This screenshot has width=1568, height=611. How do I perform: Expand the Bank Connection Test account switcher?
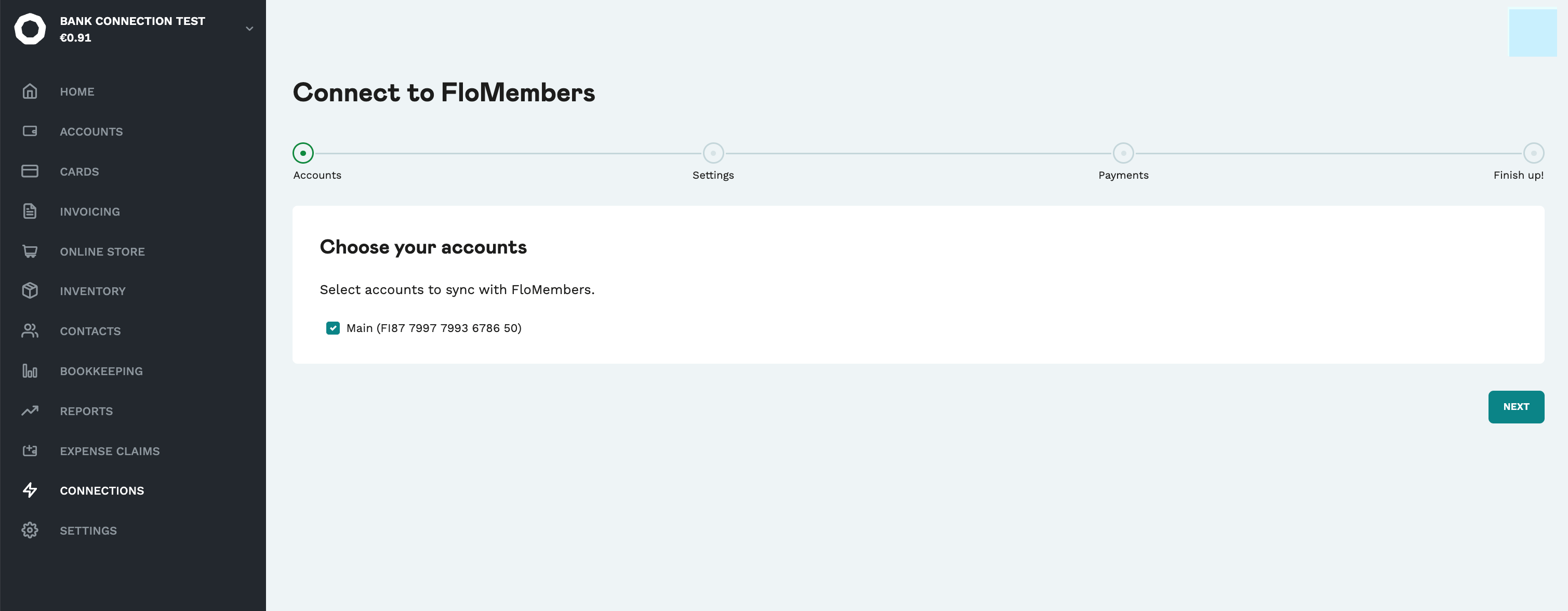249,29
